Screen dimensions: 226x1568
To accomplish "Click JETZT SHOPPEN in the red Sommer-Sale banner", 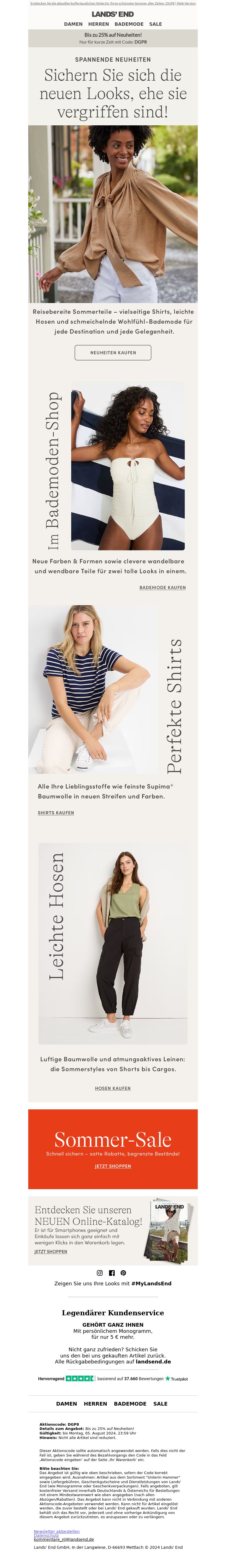I will tap(113, 1166).
